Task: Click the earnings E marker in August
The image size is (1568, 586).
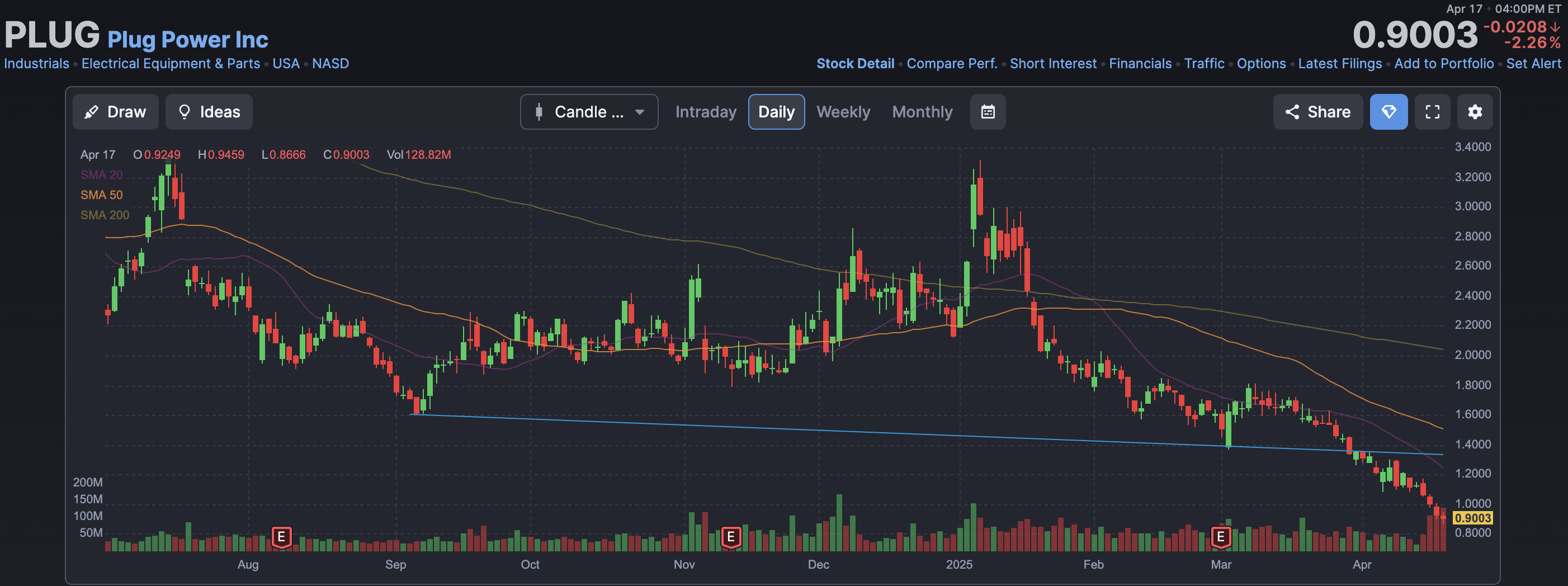Action: 281,537
